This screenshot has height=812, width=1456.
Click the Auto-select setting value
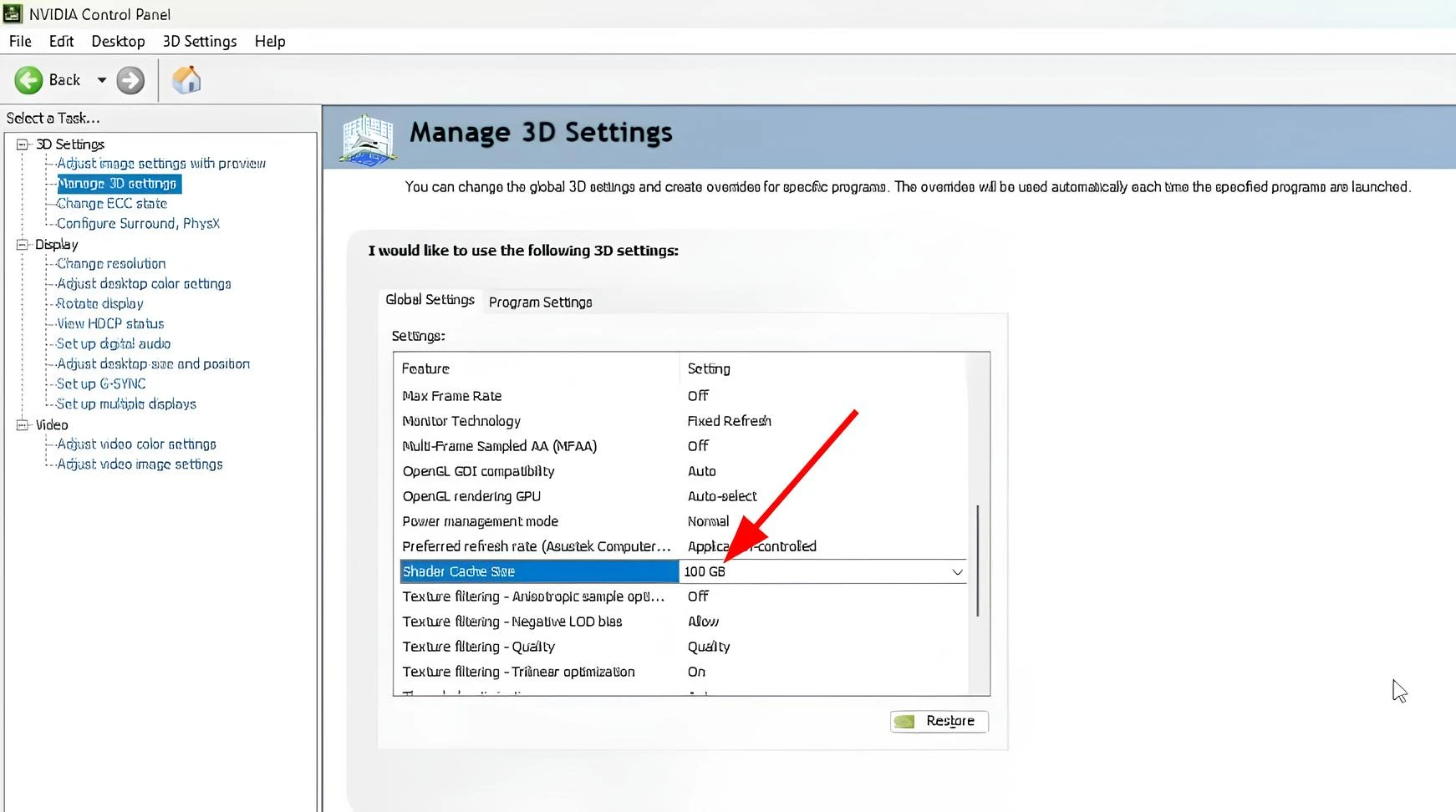click(x=722, y=496)
